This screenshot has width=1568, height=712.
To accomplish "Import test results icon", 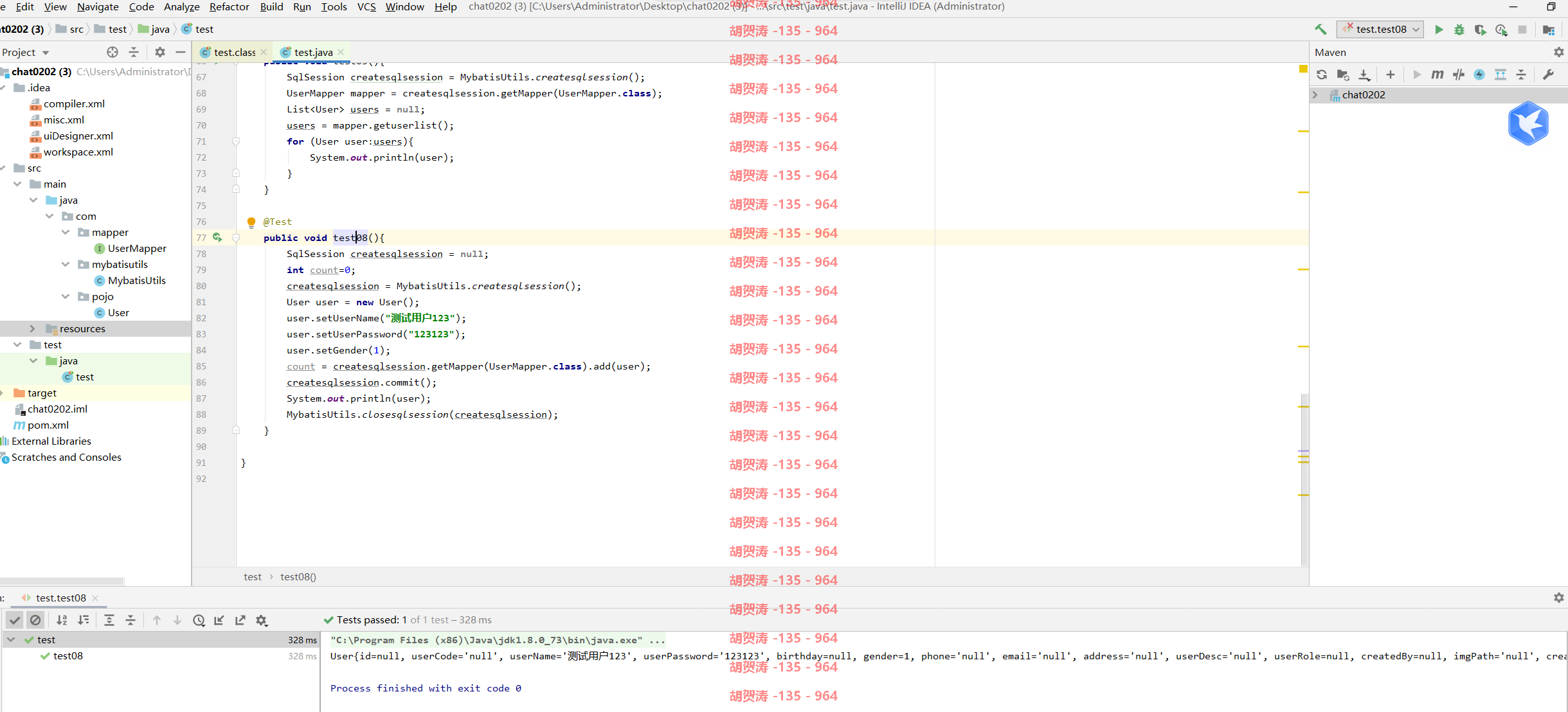I will (x=219, y=620).
